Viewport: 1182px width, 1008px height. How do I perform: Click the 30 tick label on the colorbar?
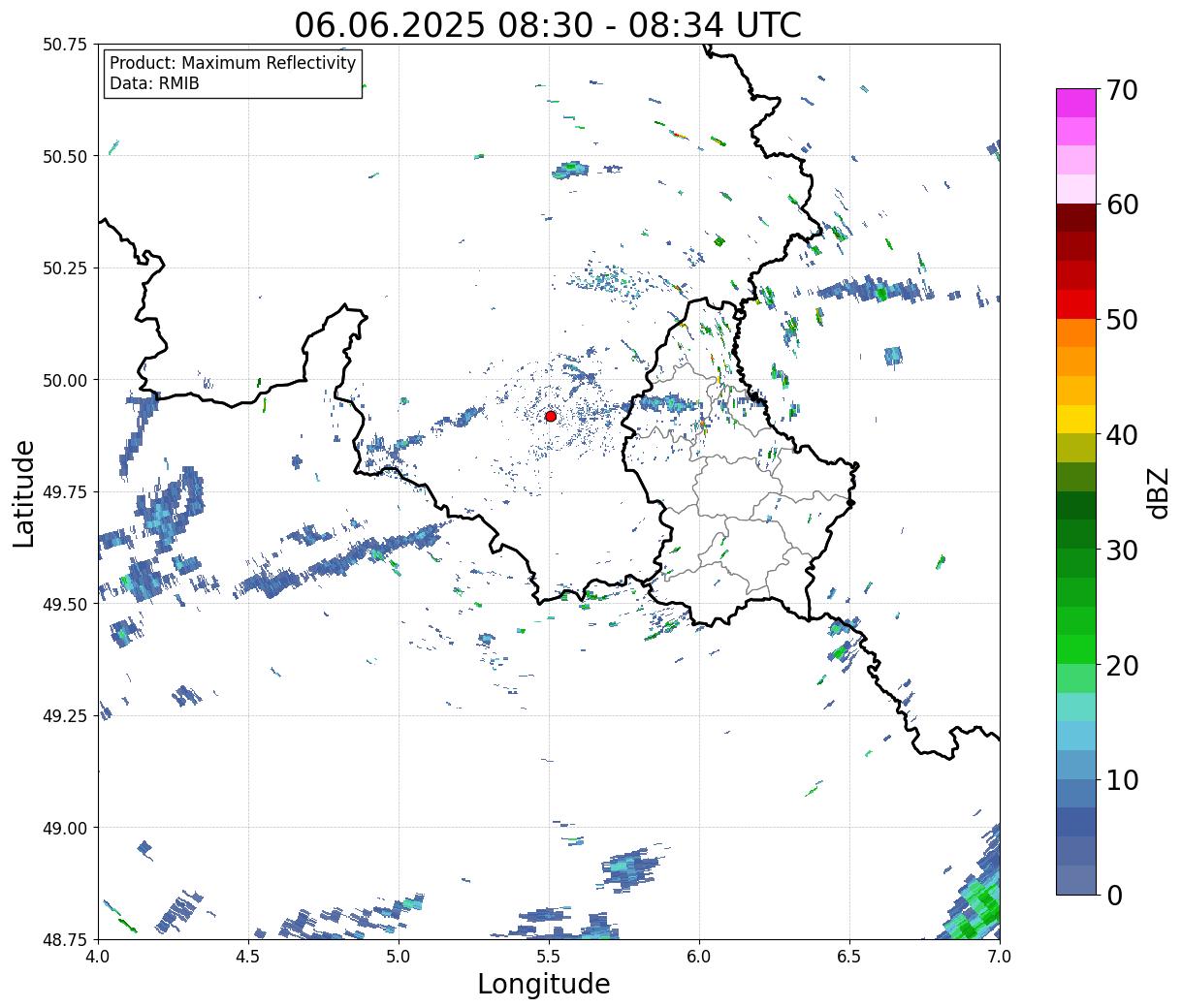click(x=1122, y=551)
